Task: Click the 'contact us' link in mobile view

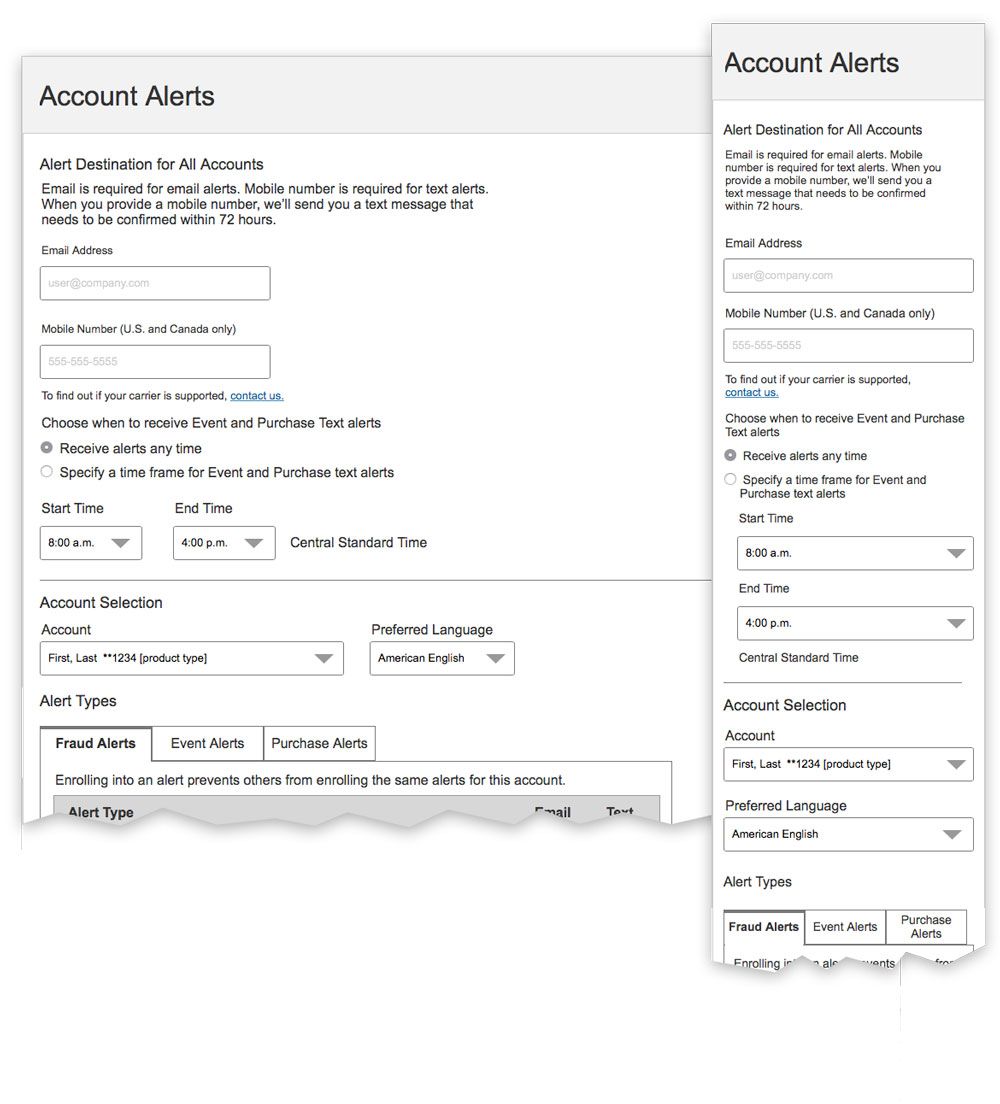Action: point(751,393)
